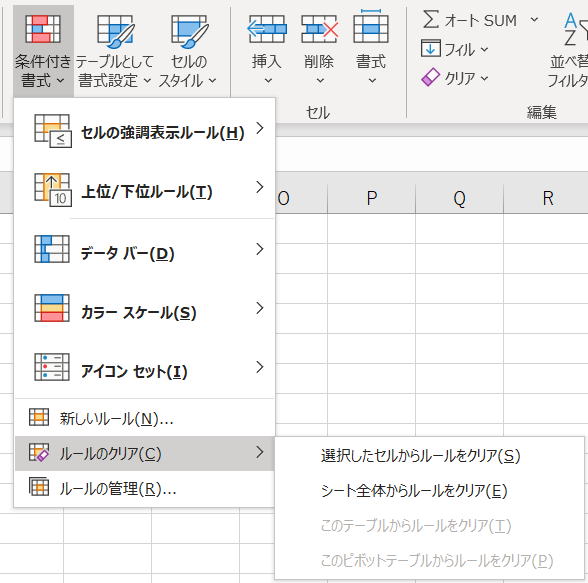The height and width of the screenshot is (583, 588).
Task: Click the データ バー icon
Action: 52,249
